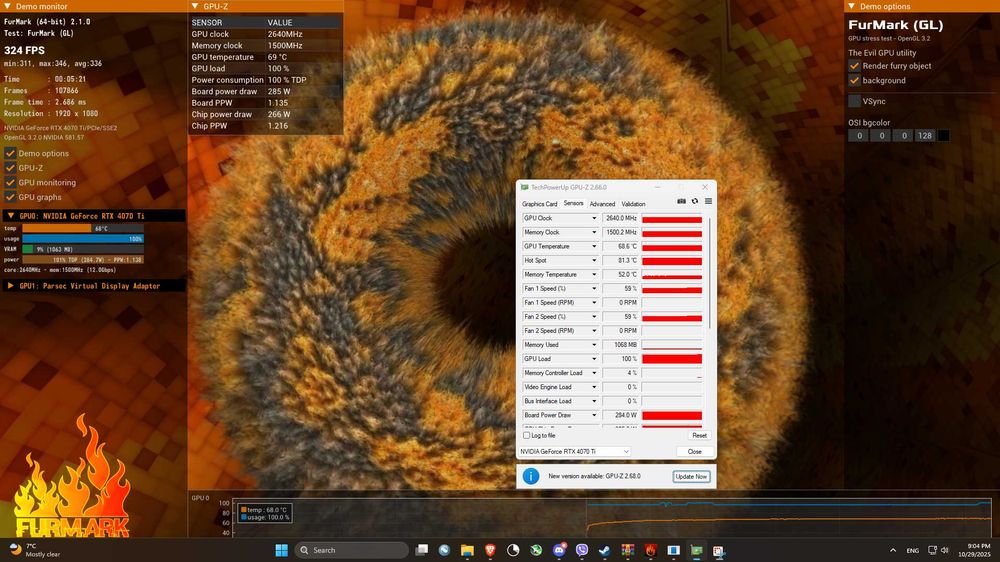Image resolution: width=1000 pixels, height=562 pixels.
Task: Disable Render furry object
Action: (x=854, y=66)
